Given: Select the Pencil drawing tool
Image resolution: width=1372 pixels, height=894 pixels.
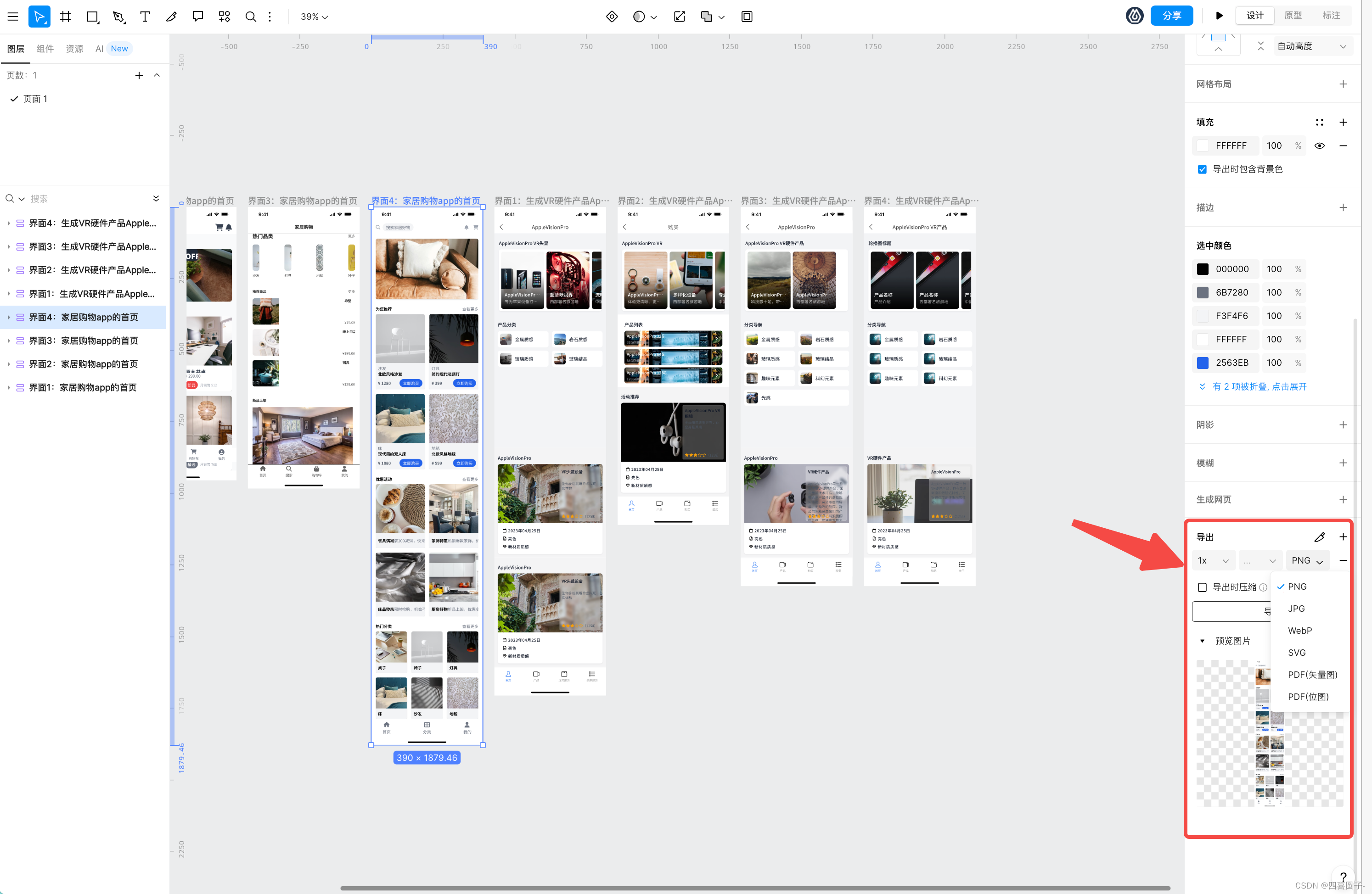Looking at the screenshot, I should pos(171,16).
